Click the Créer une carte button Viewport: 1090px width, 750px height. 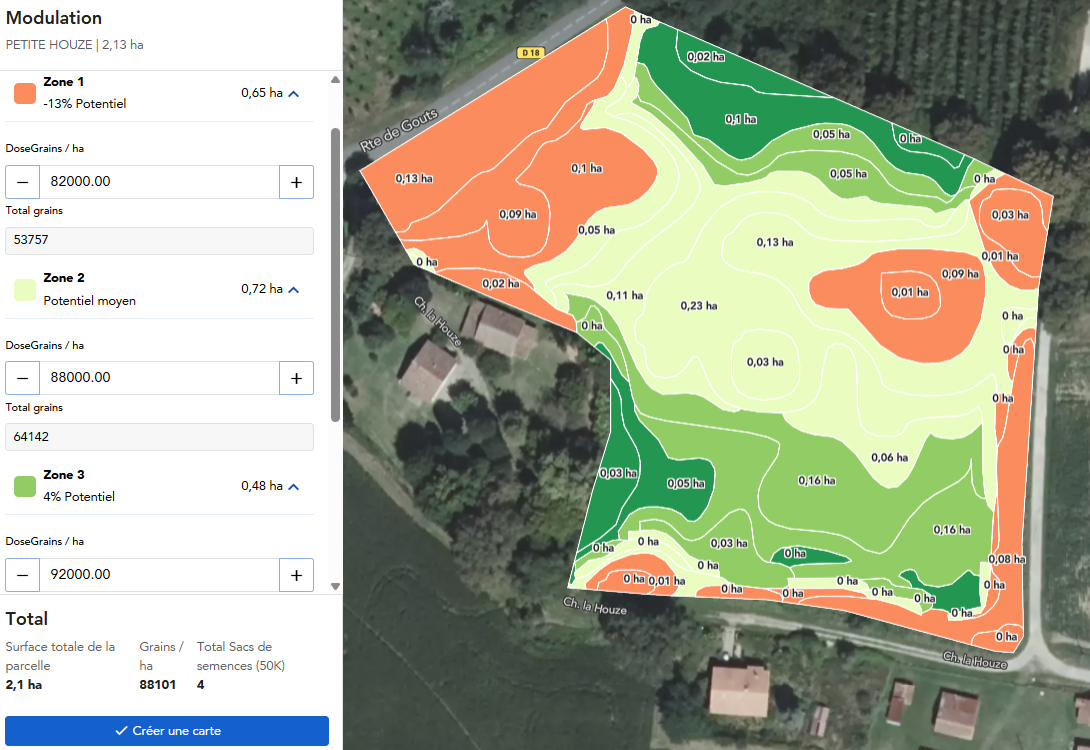(167, 731)
